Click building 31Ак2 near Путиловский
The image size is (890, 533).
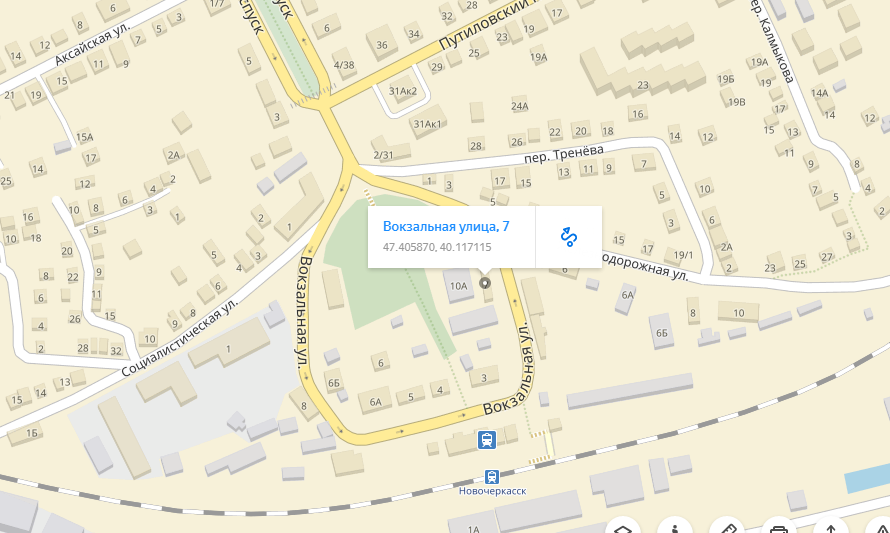(x=402, y=91)
